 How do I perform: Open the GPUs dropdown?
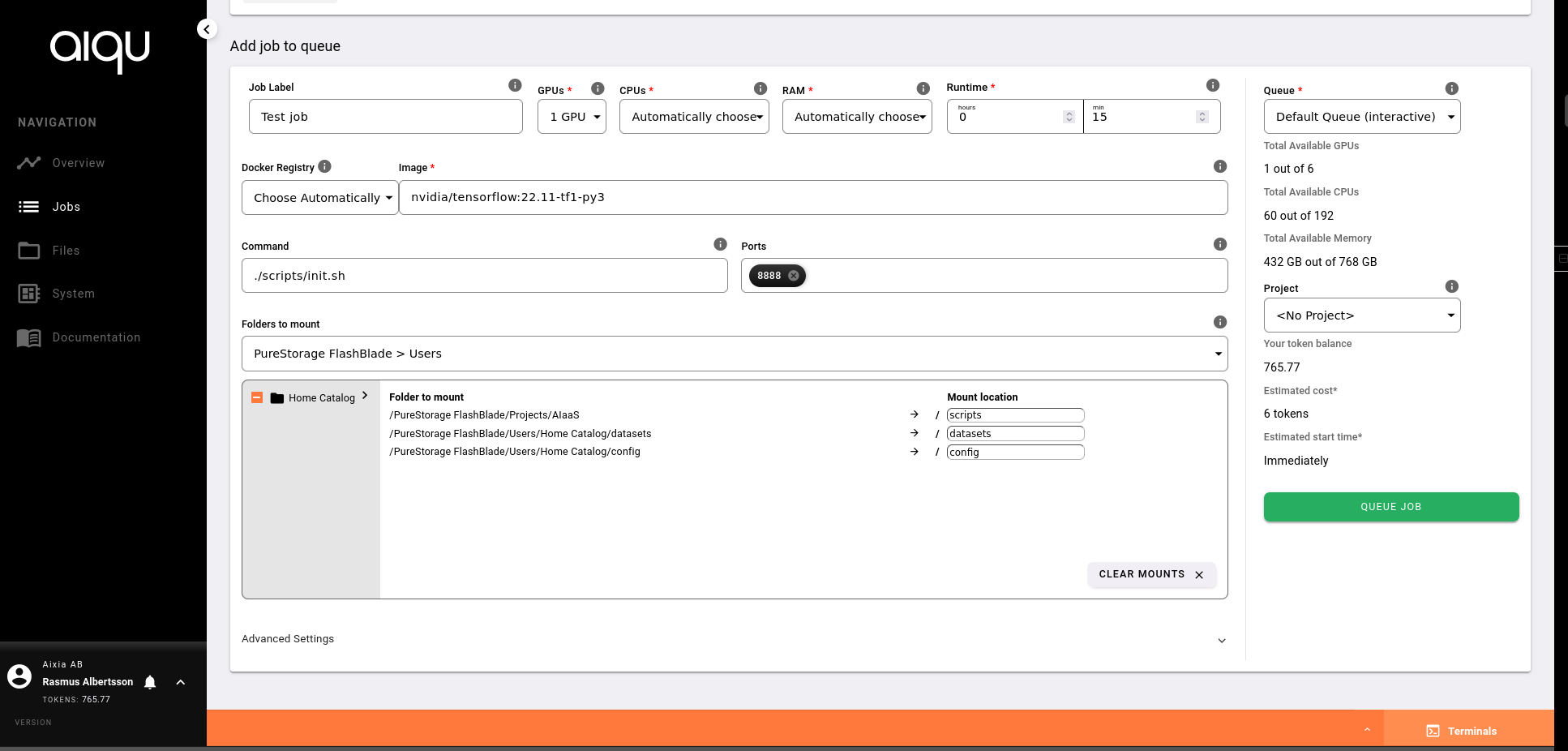[572, 117]
